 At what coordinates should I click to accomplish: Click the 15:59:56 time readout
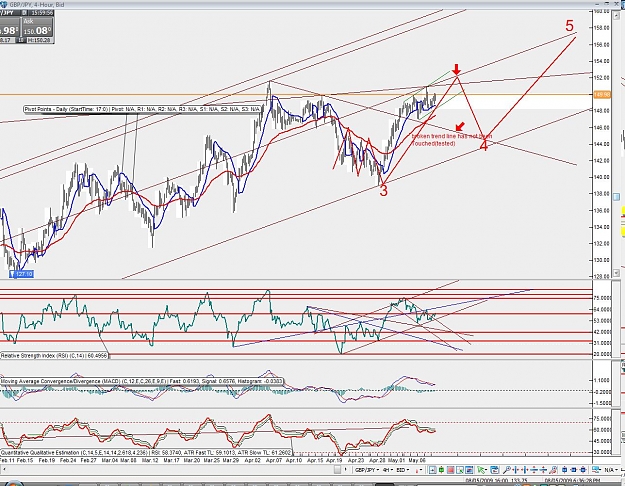[41, 13]
